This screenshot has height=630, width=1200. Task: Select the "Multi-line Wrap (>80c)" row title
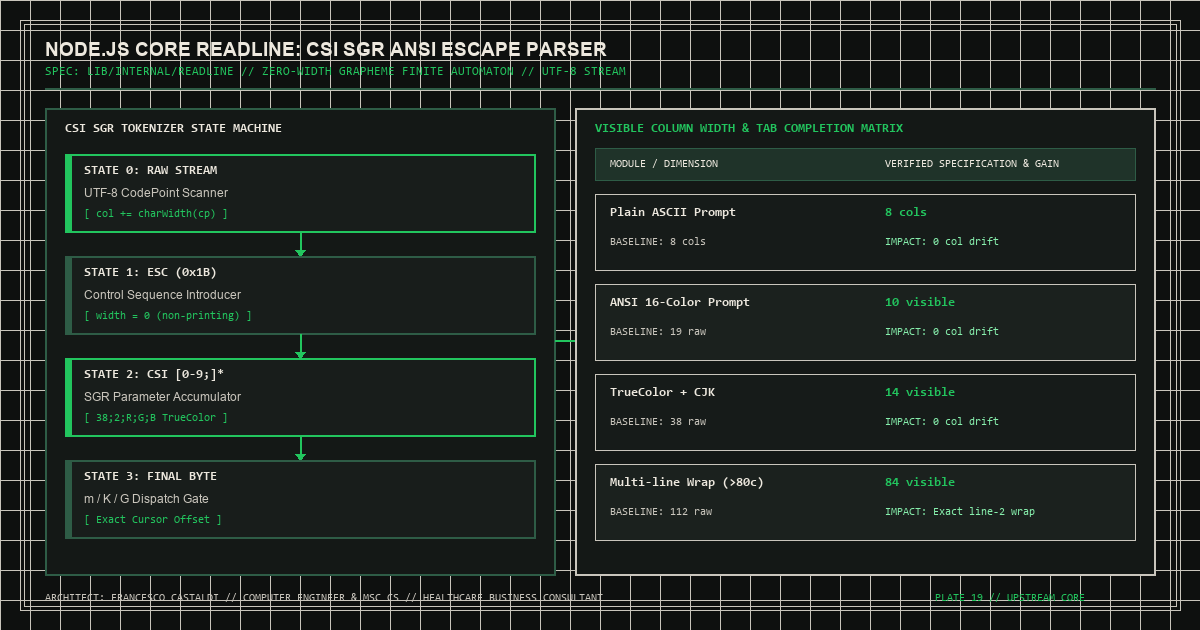tap(687, 483)
